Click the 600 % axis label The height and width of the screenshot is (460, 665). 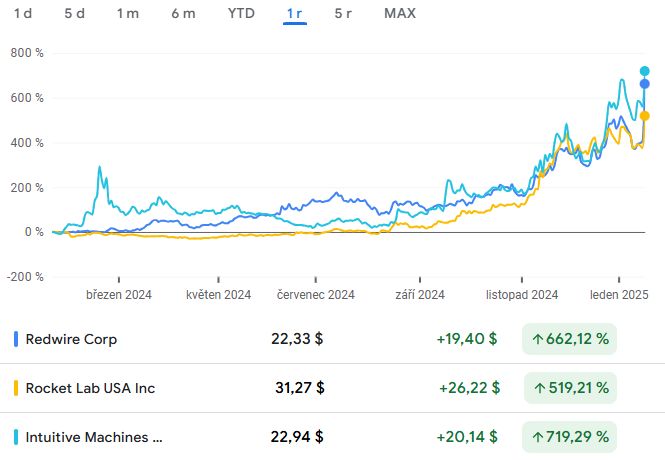point(27,98)
